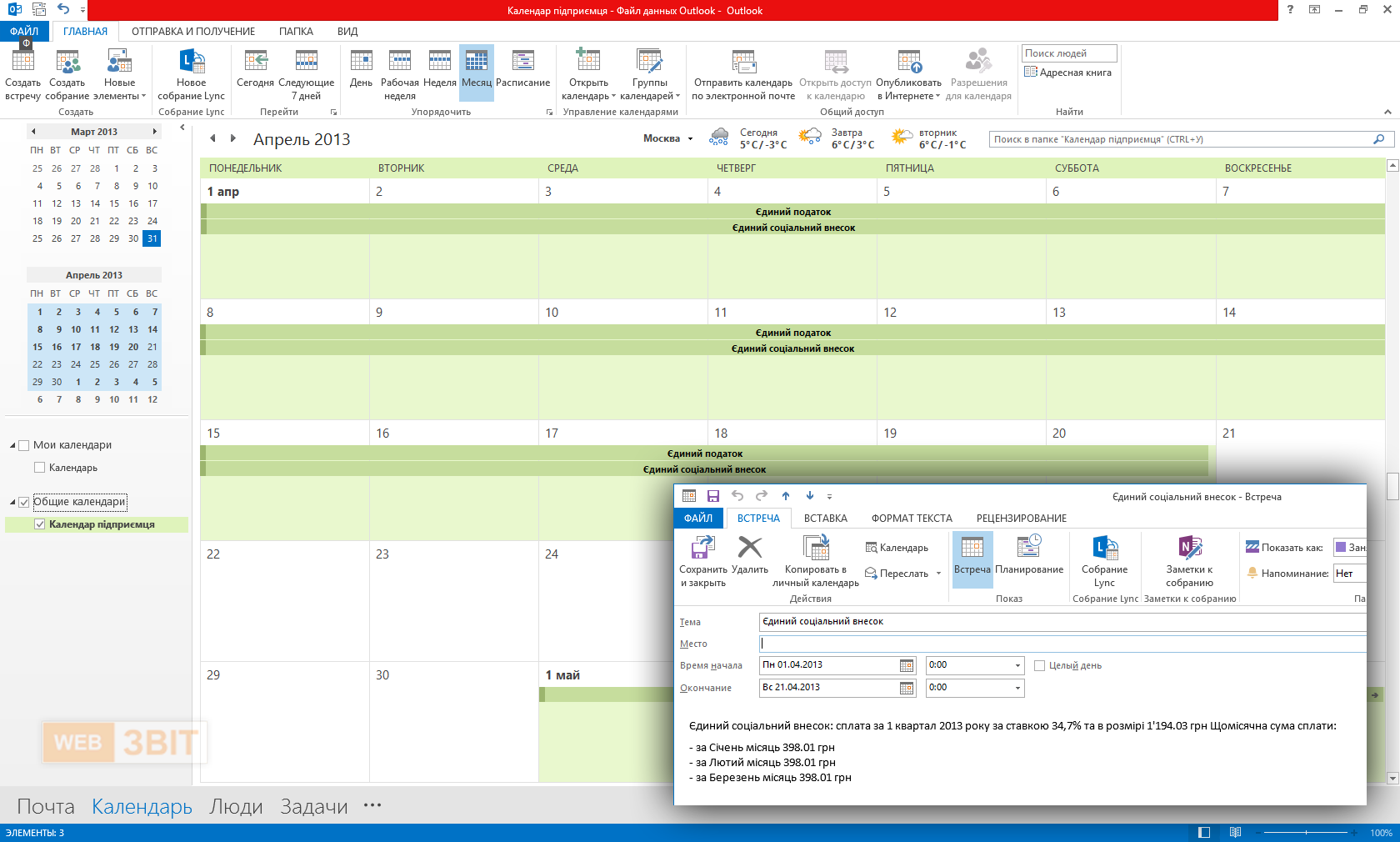Viewport: 1400px width, 842px height.
Task: Open Открыть календарь dropdown
Action: 589,74
